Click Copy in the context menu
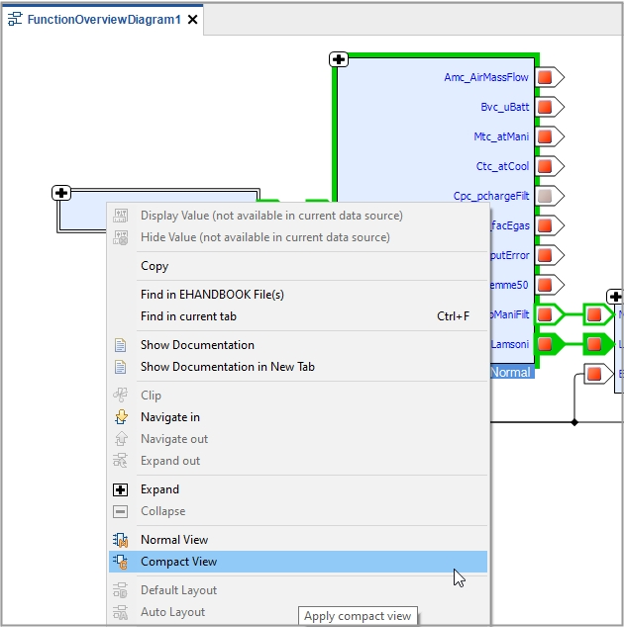Viewport: 624px width, 627px height. tap(298, 266)
